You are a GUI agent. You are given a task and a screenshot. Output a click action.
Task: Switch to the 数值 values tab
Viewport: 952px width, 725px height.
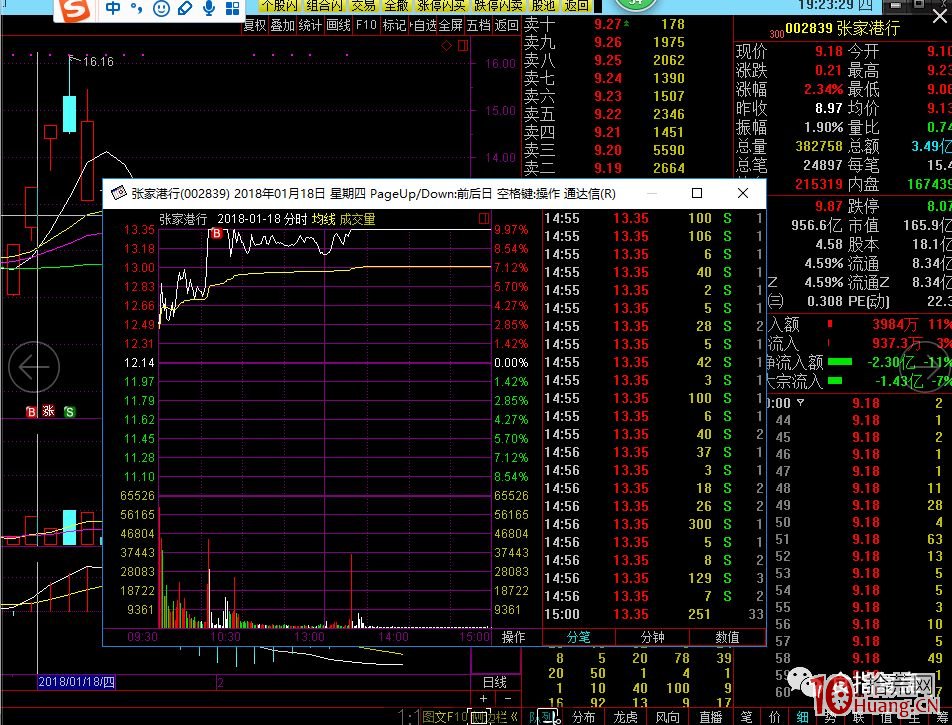727,637
